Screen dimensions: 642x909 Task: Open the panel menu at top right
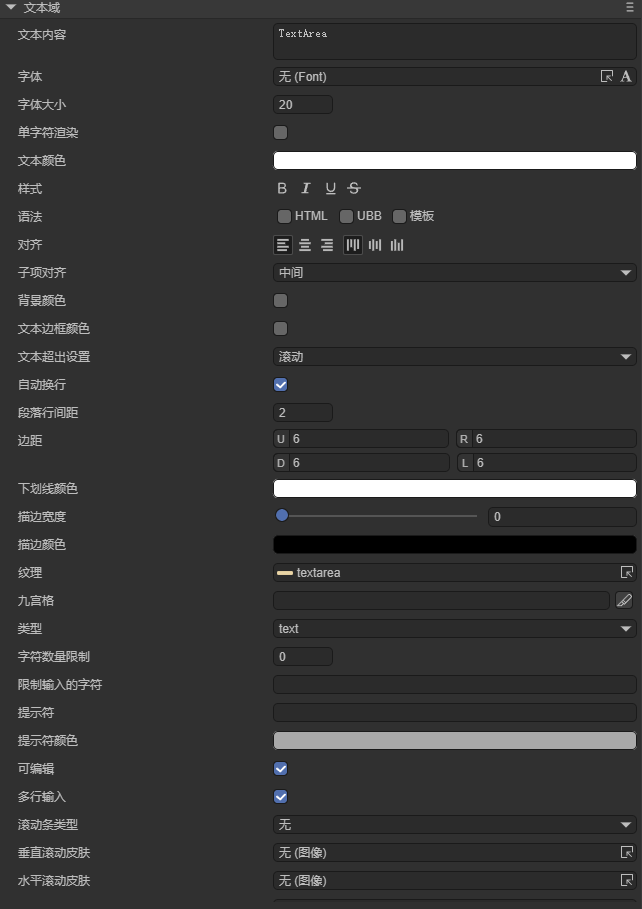click(629, 7)
